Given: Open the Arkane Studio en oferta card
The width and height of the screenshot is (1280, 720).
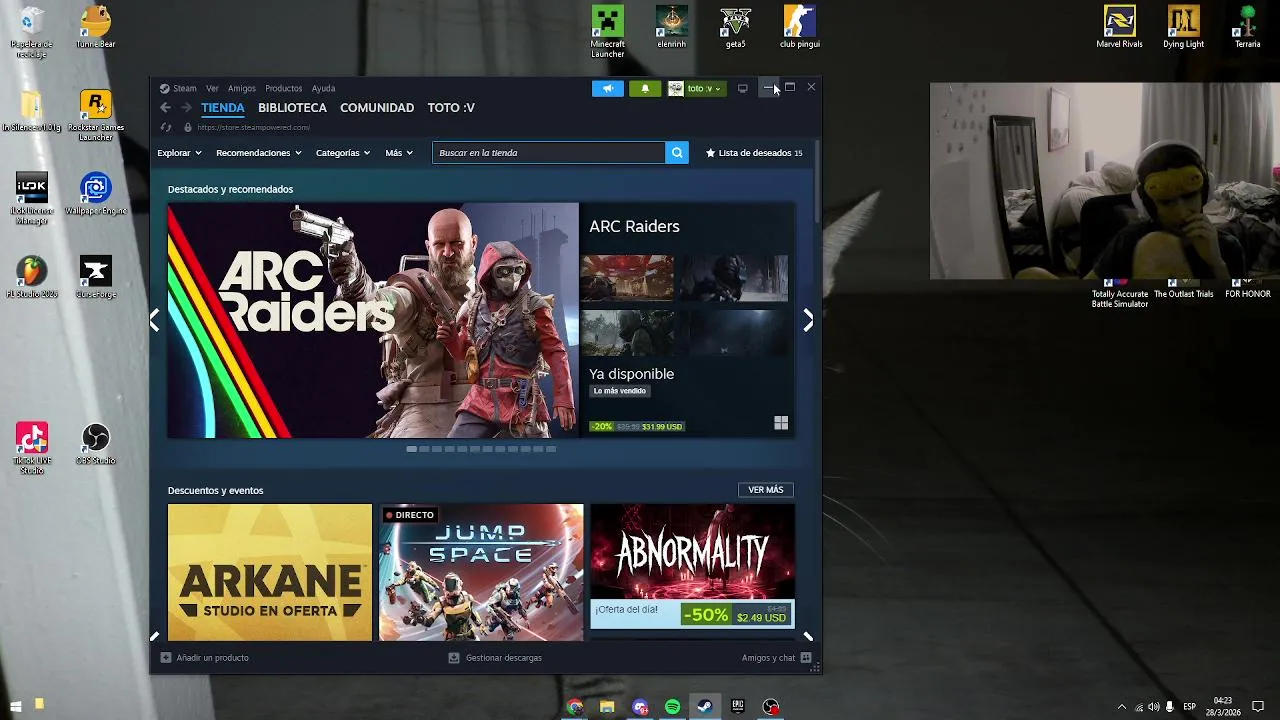Looking at the screenshot, I should [270, 572].
